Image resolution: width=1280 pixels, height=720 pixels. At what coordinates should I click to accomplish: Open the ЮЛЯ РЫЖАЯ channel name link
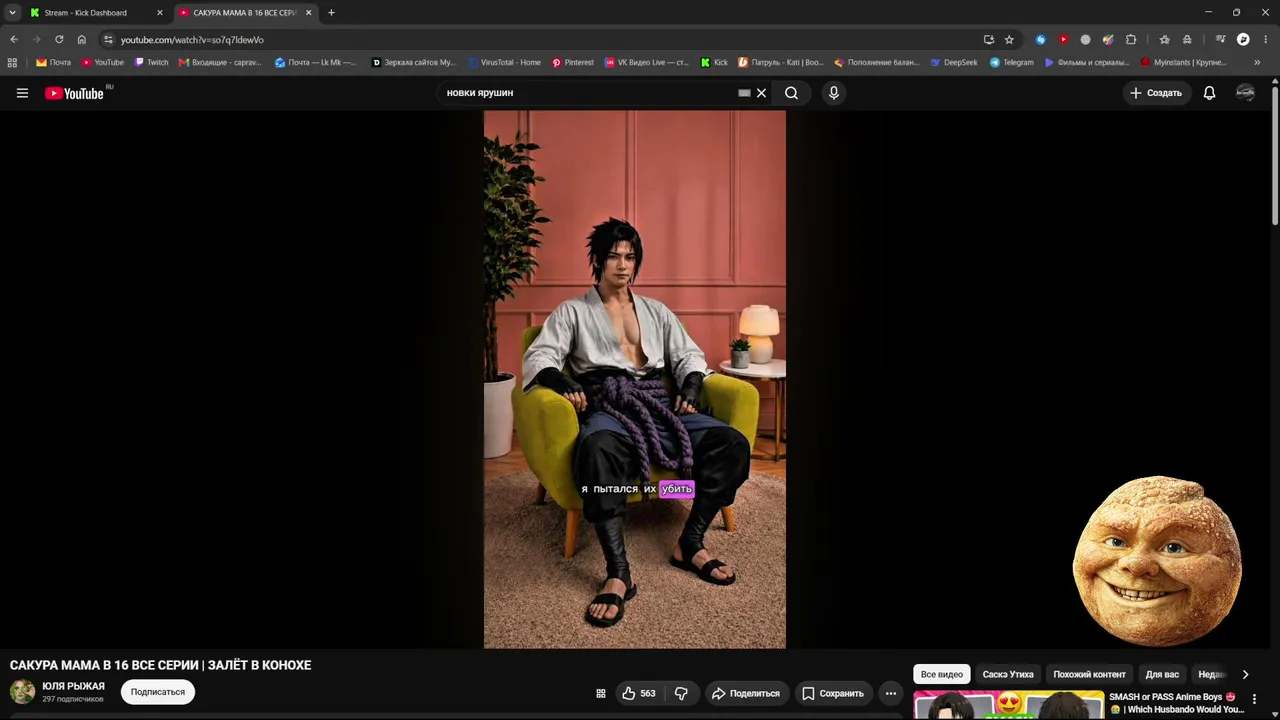coord(73,686)
